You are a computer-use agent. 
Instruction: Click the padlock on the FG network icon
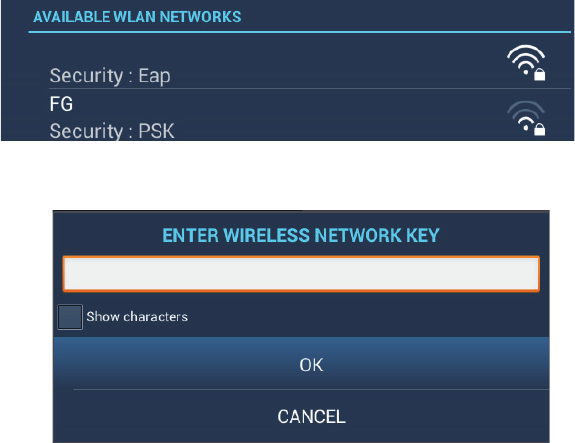tap(539, 129)
